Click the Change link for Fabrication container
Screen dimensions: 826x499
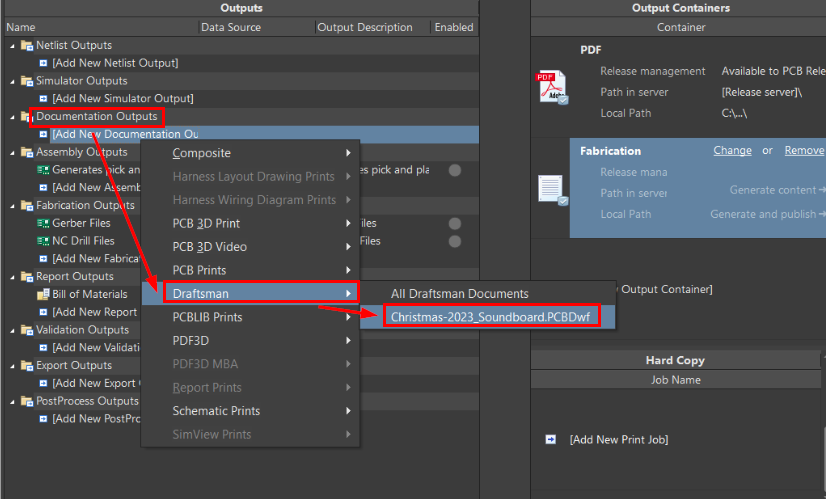point(732,151)
